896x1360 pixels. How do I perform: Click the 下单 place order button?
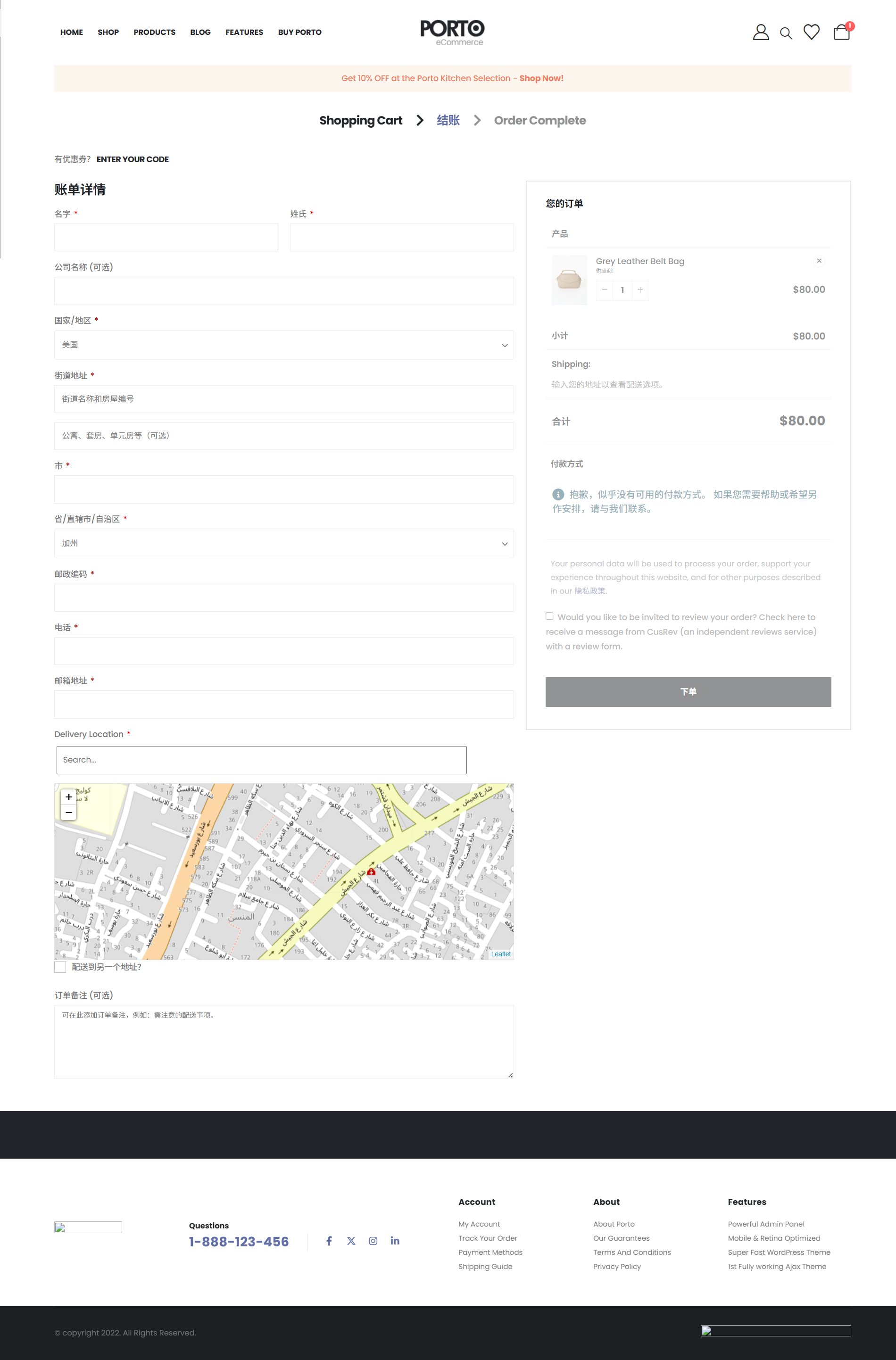point(688,691)
